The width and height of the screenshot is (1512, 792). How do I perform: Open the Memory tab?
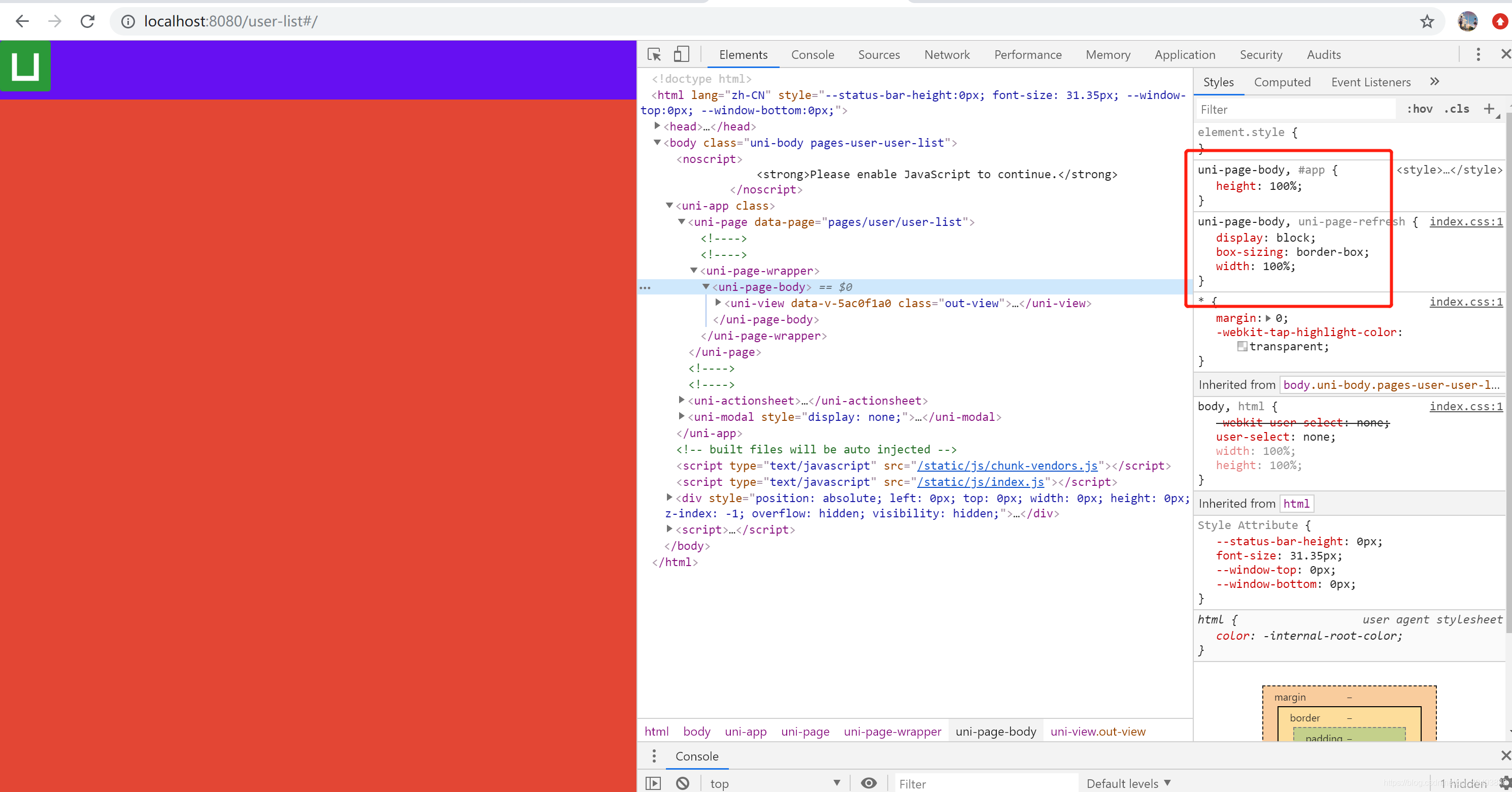[1107, 55]
